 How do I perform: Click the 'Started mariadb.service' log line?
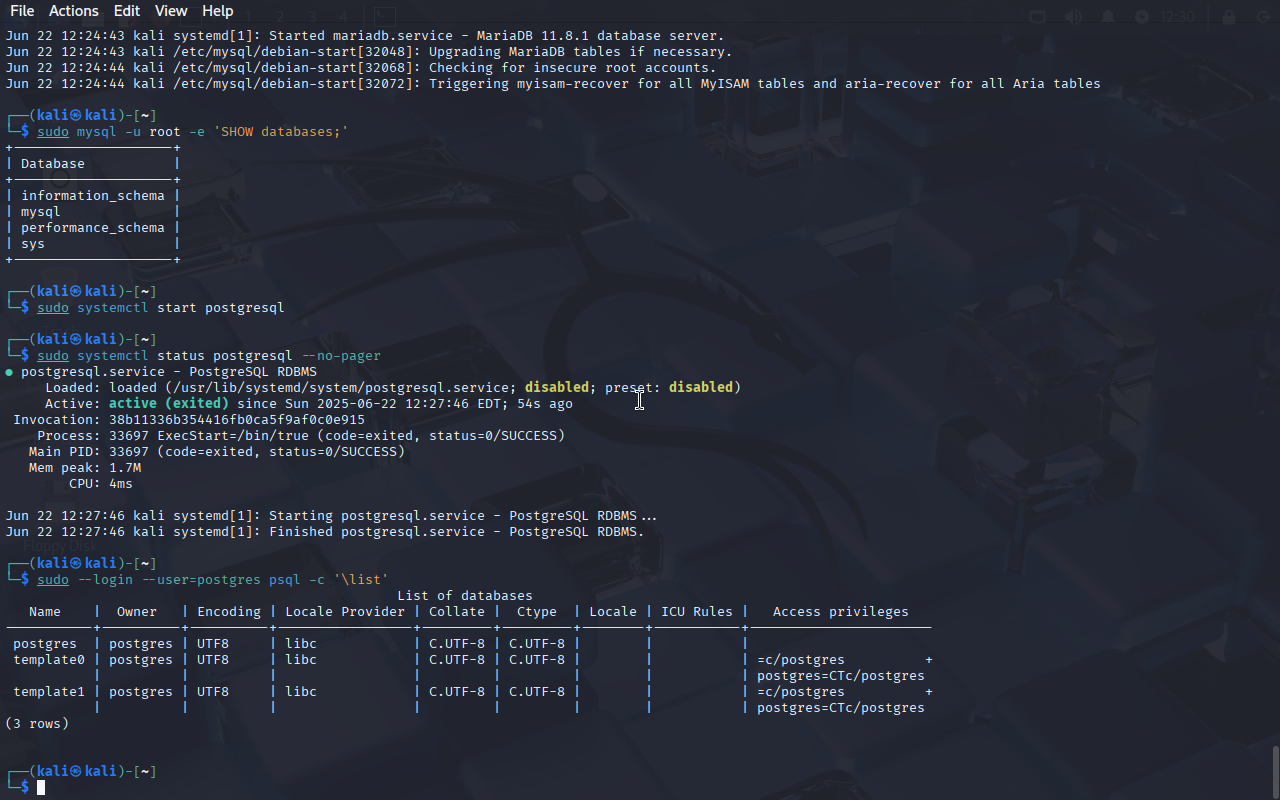tap(365, 36)
